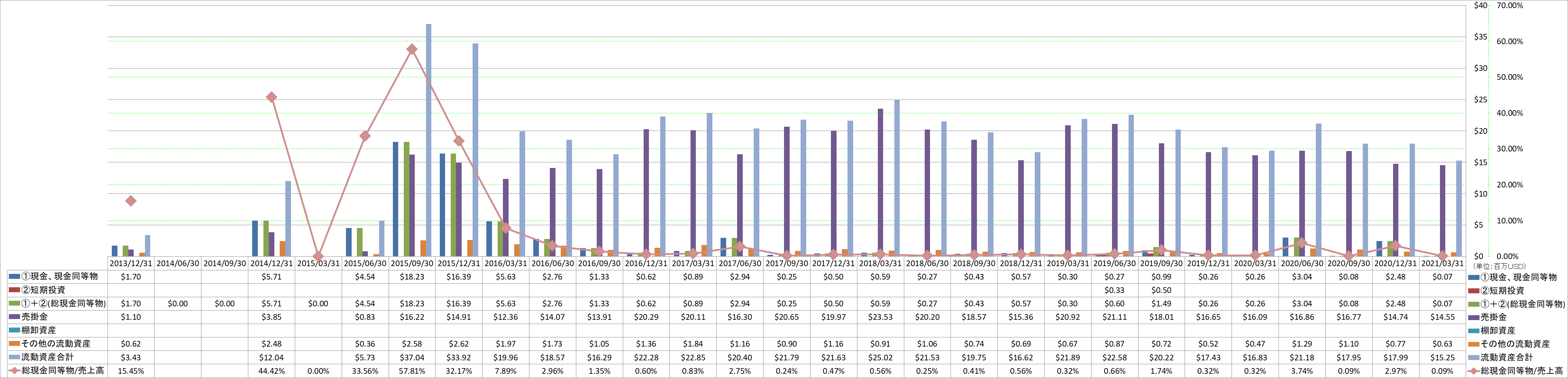Select the 15.45% ratio cell

pyautogui.click(x=131, y=371)
